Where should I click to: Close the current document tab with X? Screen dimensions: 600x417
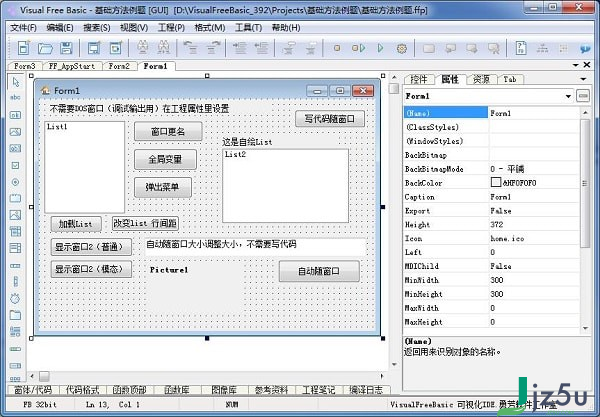pos(587,65)
